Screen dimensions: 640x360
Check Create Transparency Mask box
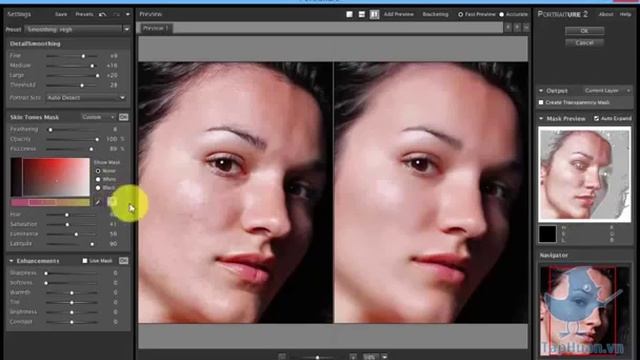(x=541, y=102)
